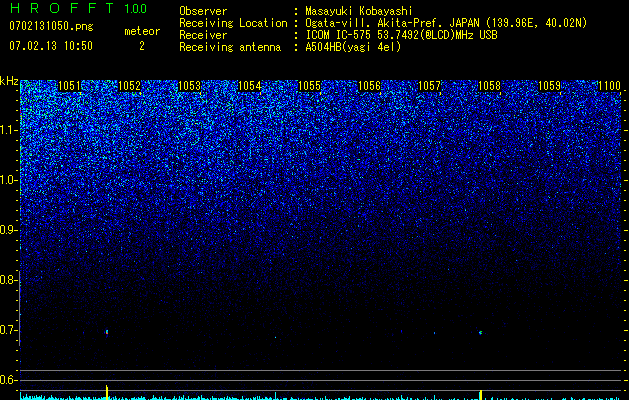Click the 1057 time marker

pyautogui.click(x=429, y=86)
